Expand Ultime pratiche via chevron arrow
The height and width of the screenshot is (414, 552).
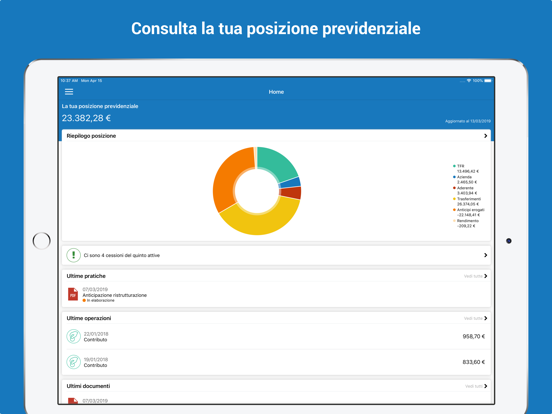485,276
